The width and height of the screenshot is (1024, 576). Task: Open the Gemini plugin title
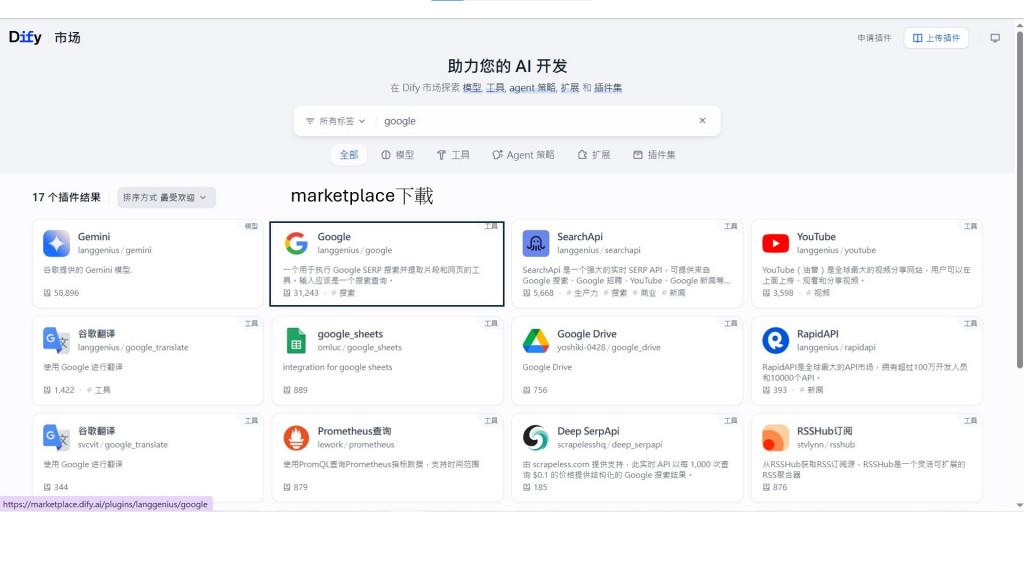(94, 236)
